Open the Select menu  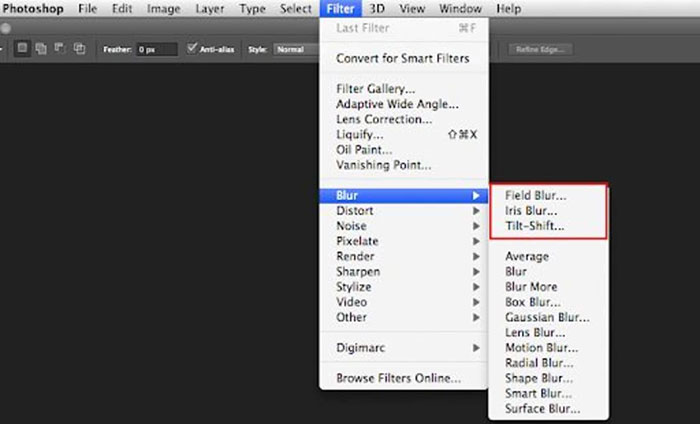[296, 8]
